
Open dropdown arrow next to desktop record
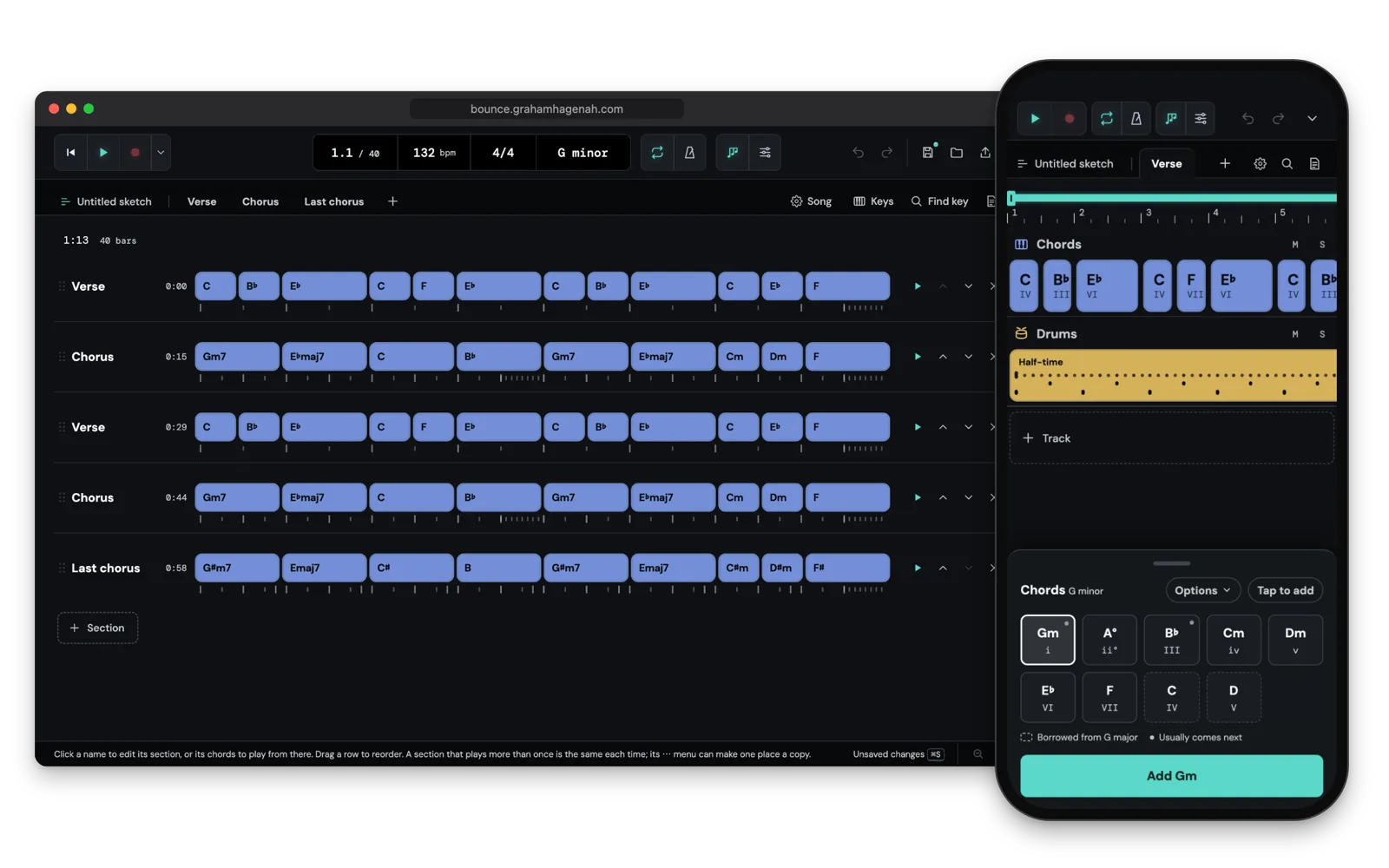(161, 153)
